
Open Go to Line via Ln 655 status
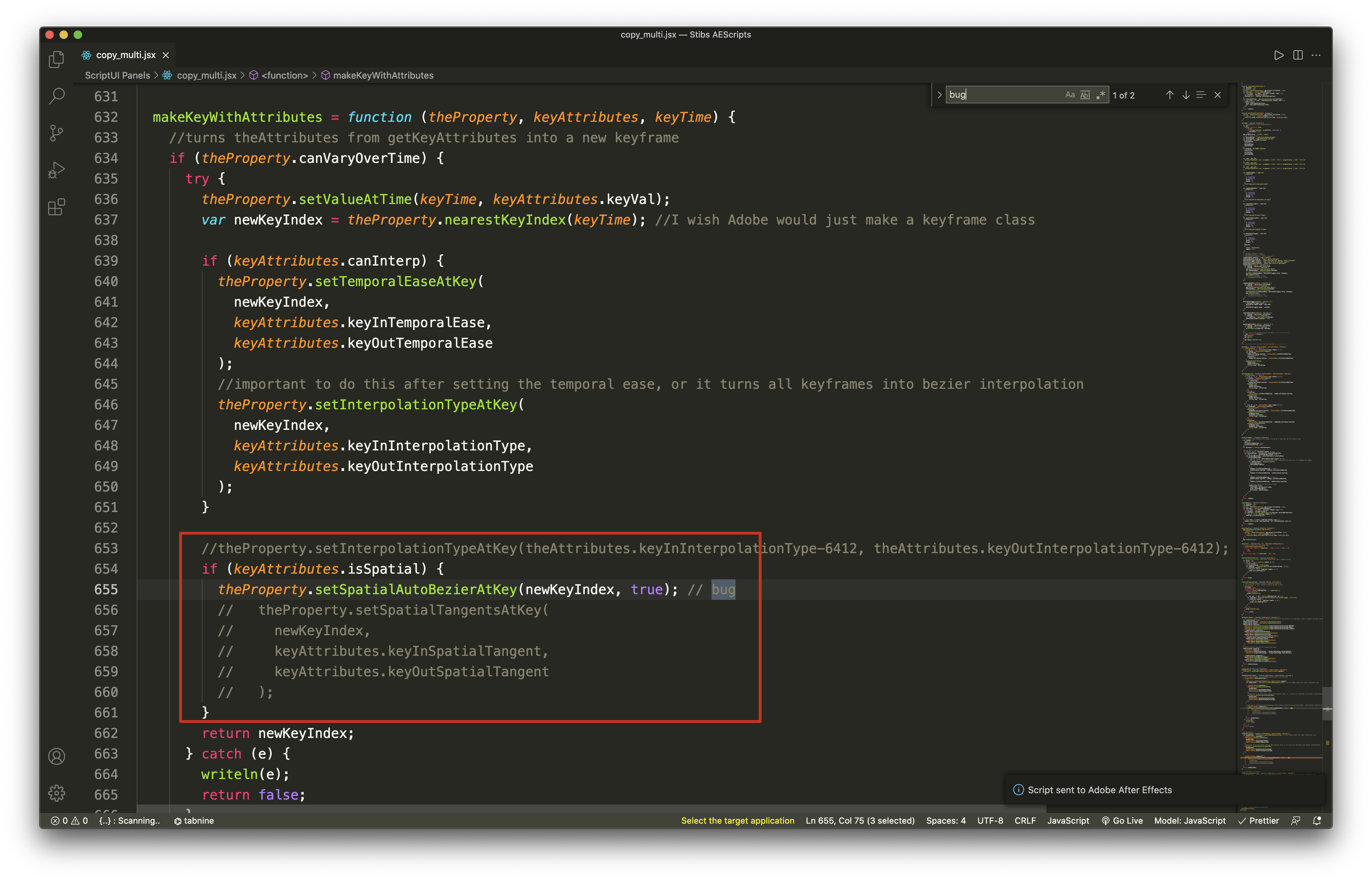[859, 820]
